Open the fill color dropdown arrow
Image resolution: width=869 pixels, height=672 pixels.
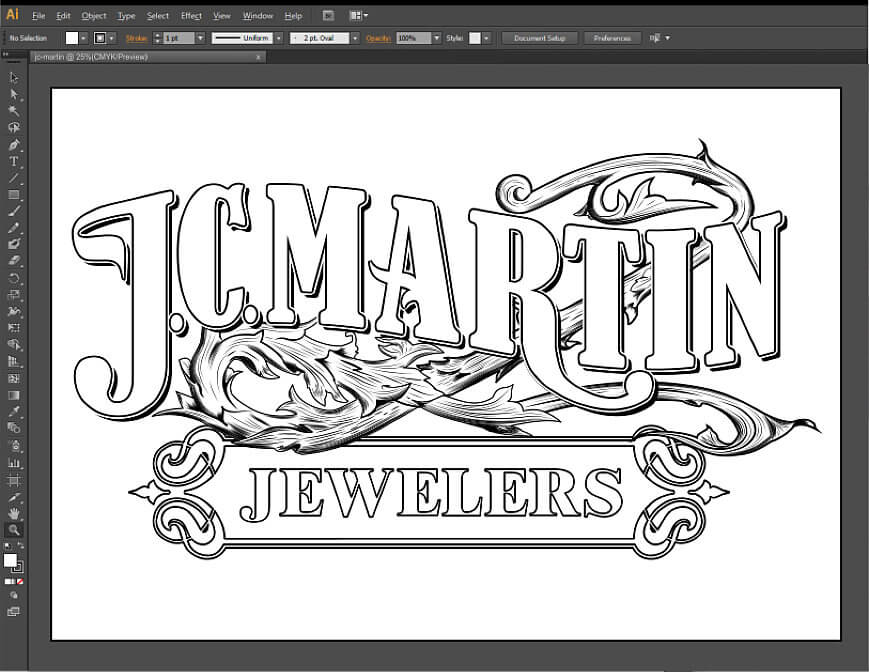(83, 38)
